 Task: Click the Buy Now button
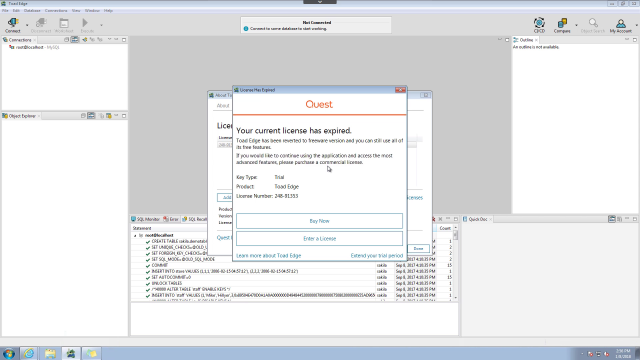[x=319, y=221]
